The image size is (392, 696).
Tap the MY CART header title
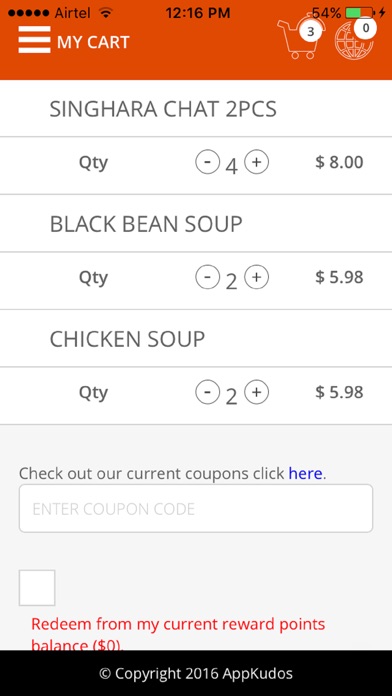point(93,42)
